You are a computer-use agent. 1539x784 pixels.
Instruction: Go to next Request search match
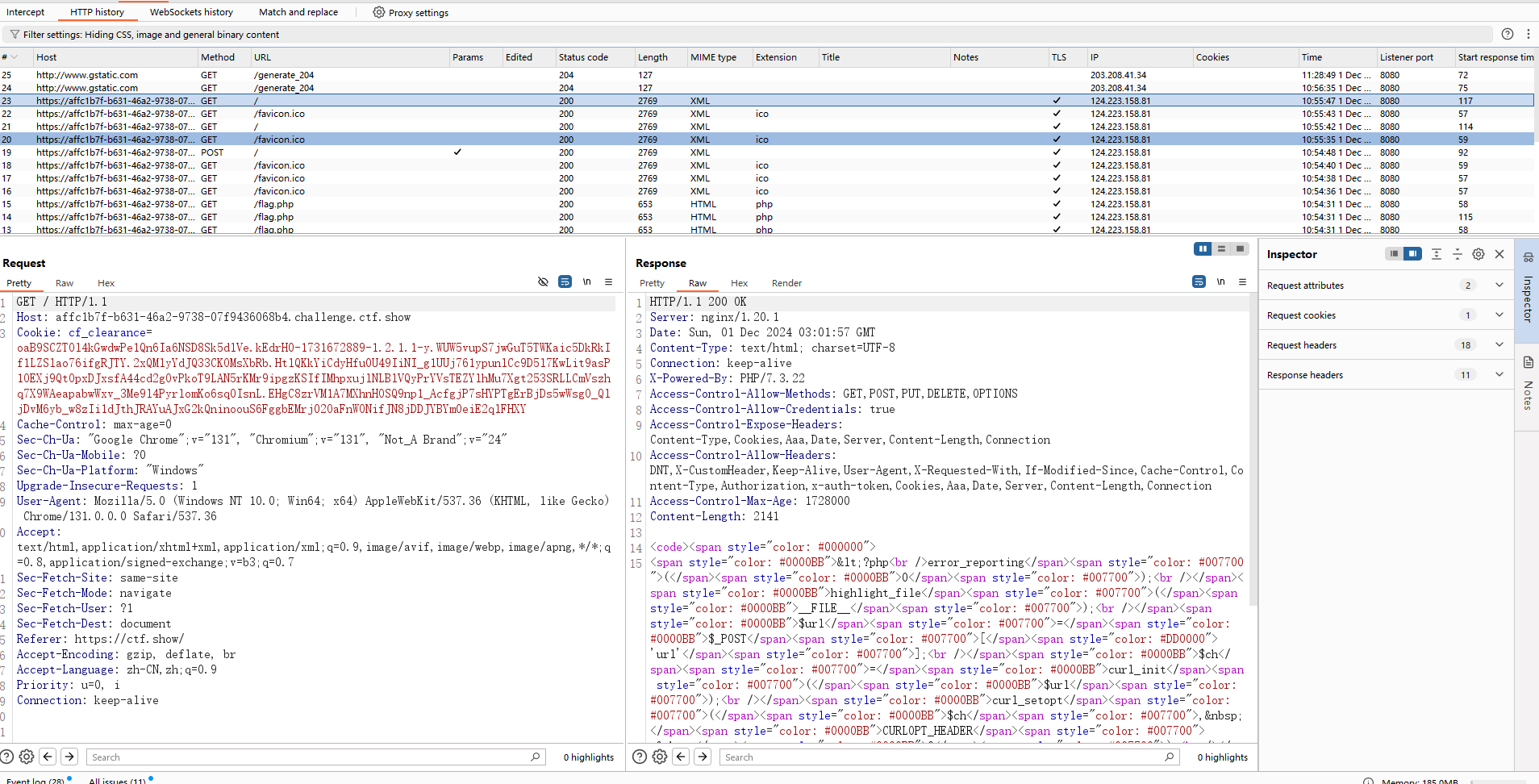pyautogui.click(x=69, y=757)
